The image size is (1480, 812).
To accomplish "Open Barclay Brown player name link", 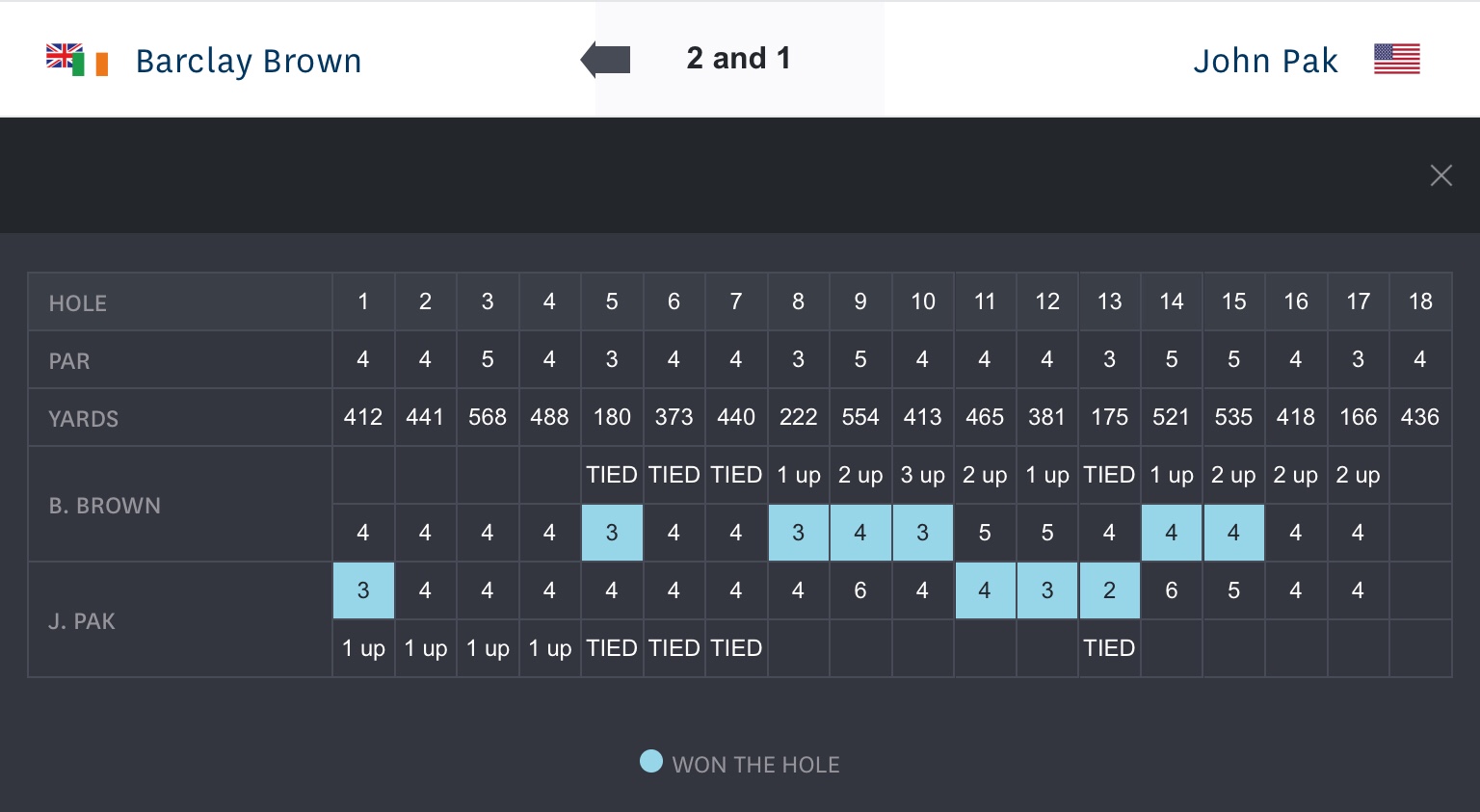I will [249, 61].
